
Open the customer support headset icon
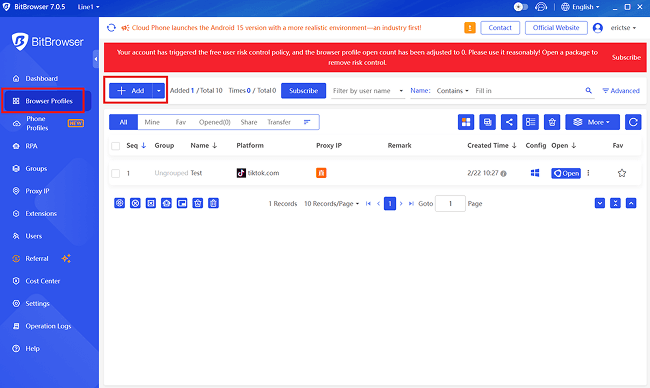[x=541, y=7]
